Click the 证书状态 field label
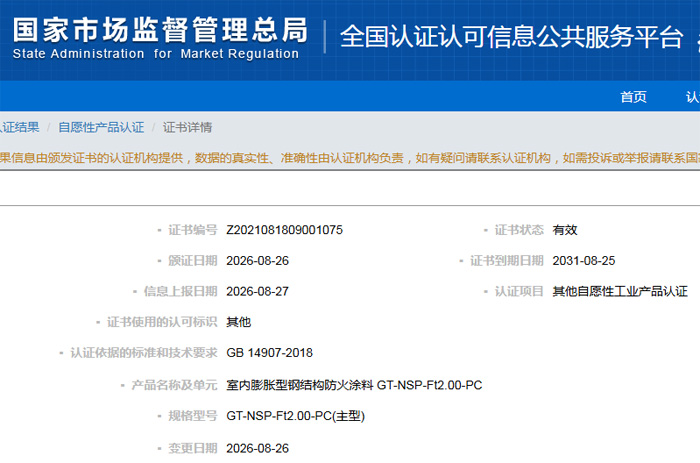Image resolution: width=700 pixels, height=463 pixels. coord(519,230)
